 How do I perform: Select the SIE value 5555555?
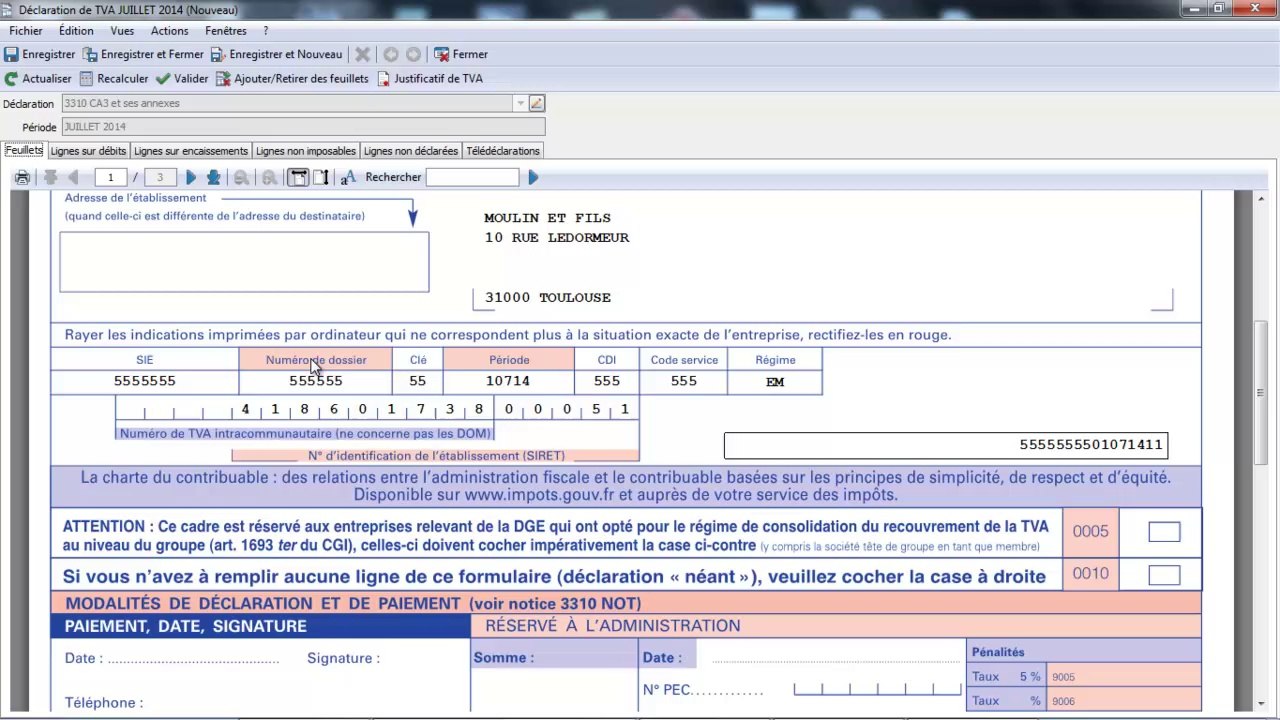(145, 381)
